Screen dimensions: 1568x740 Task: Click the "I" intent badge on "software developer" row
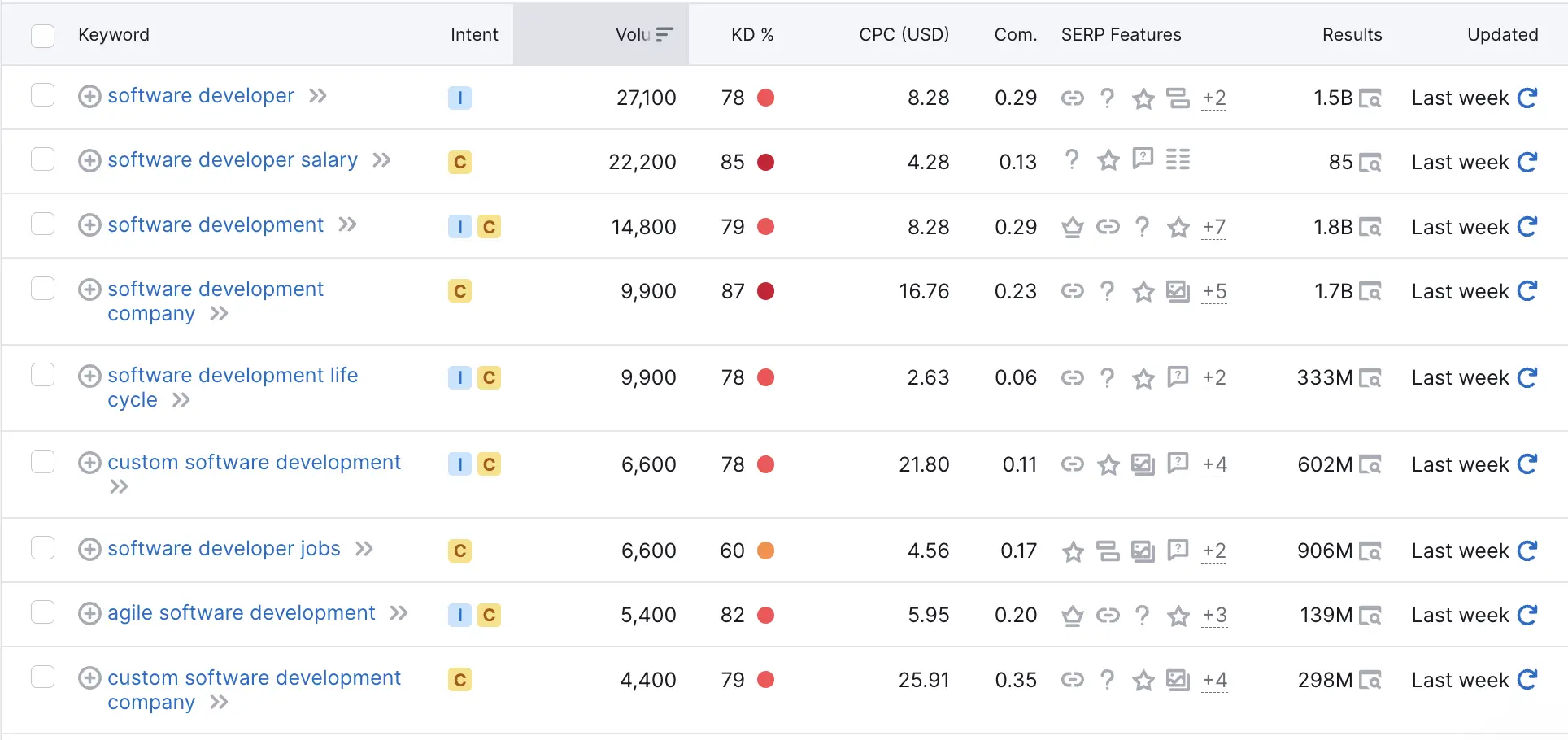click(460, 98)
